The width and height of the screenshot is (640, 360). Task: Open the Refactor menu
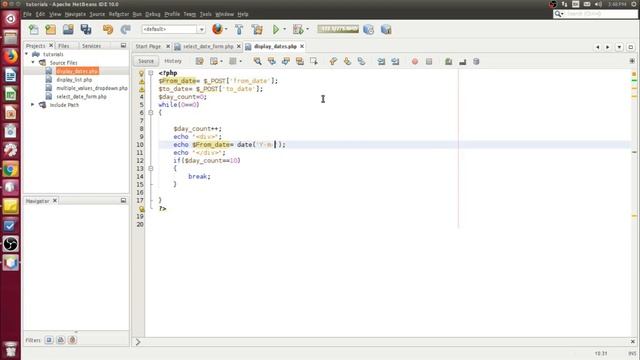pyautogui.click(x=119, y=14)
